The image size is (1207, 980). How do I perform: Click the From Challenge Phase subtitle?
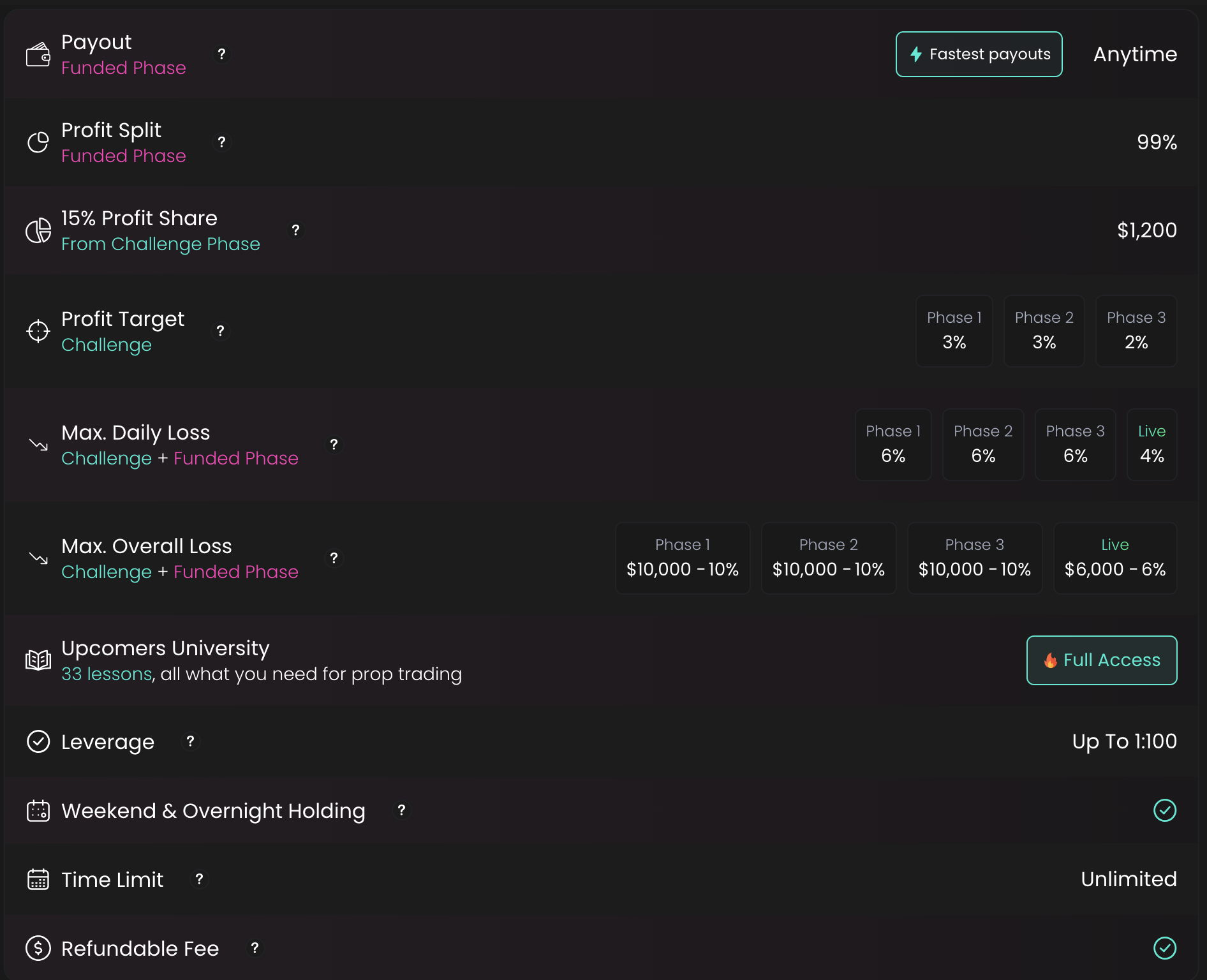[161, 244]
